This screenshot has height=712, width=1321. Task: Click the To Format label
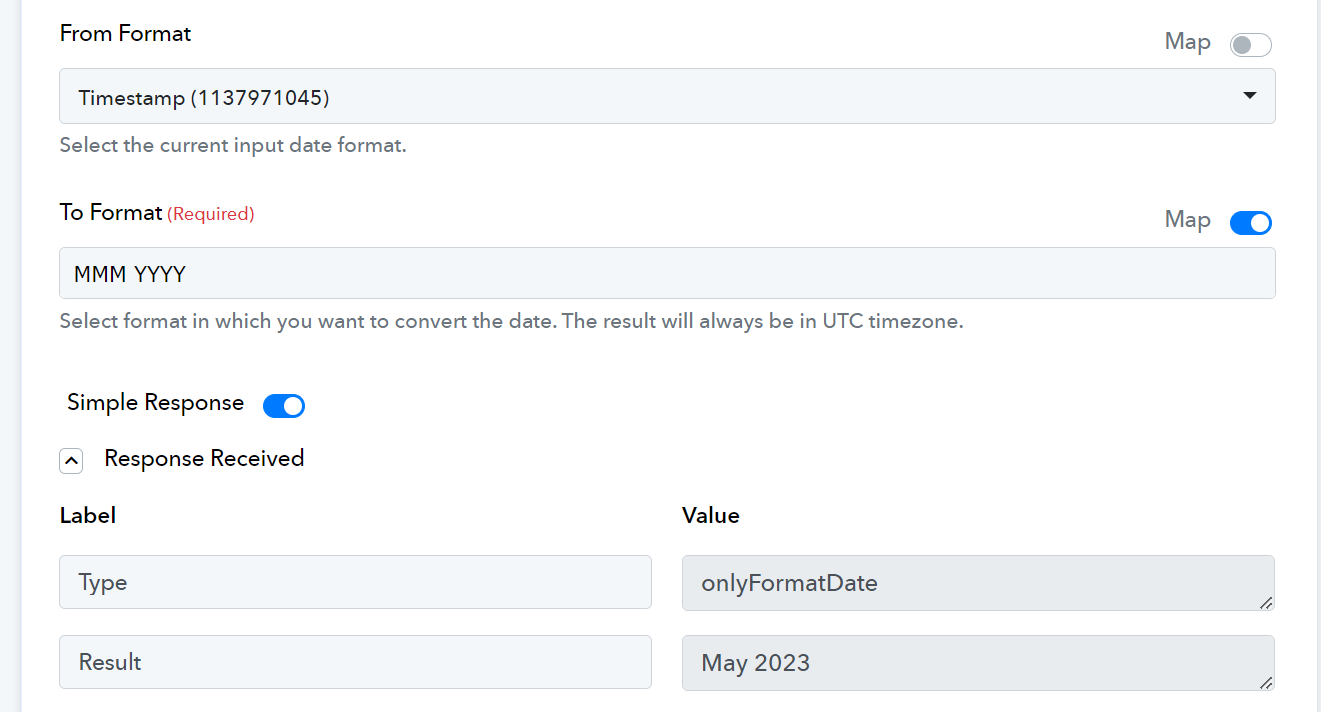coord(111,213)
